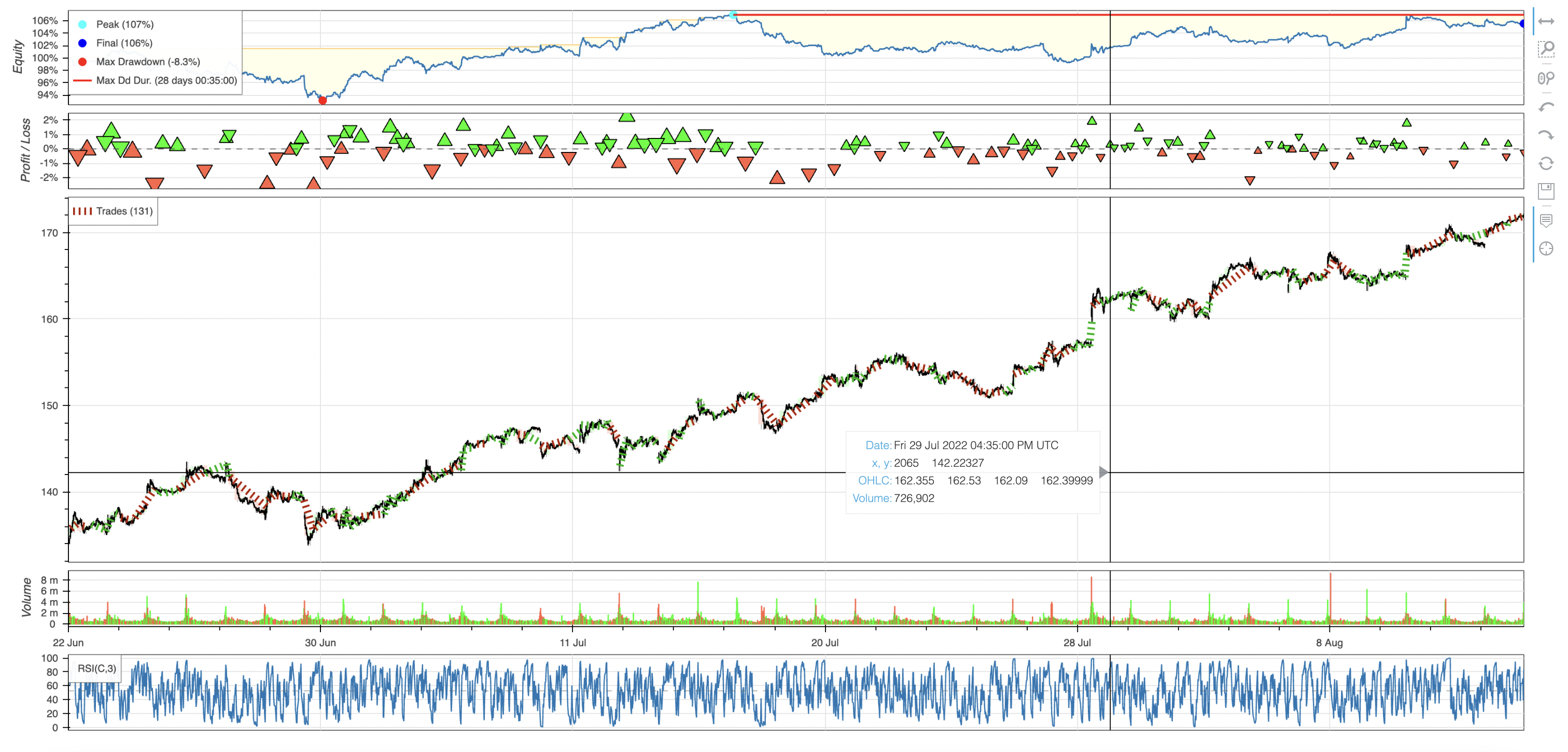The height and width of the screenshot is (752, 1568).
Task: Click the 140 price axis tick
Action: click(x=49, y=492)
